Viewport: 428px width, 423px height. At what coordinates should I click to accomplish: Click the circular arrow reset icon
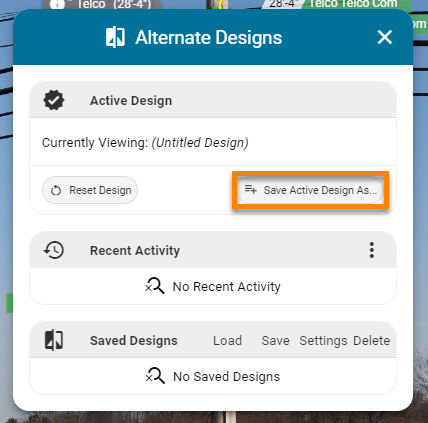click(x=56, y=191)
